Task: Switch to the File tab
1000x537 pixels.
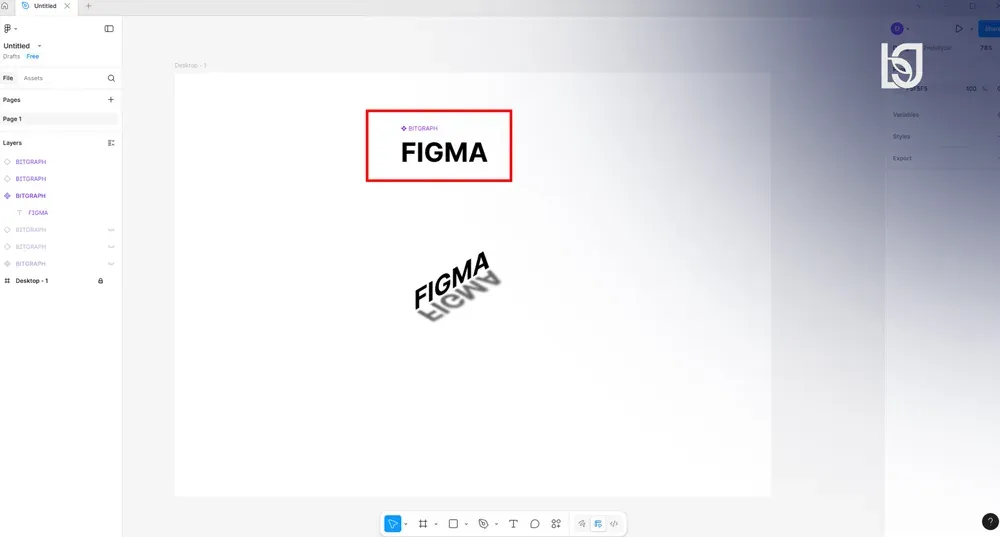Action: tap(8, 78)
